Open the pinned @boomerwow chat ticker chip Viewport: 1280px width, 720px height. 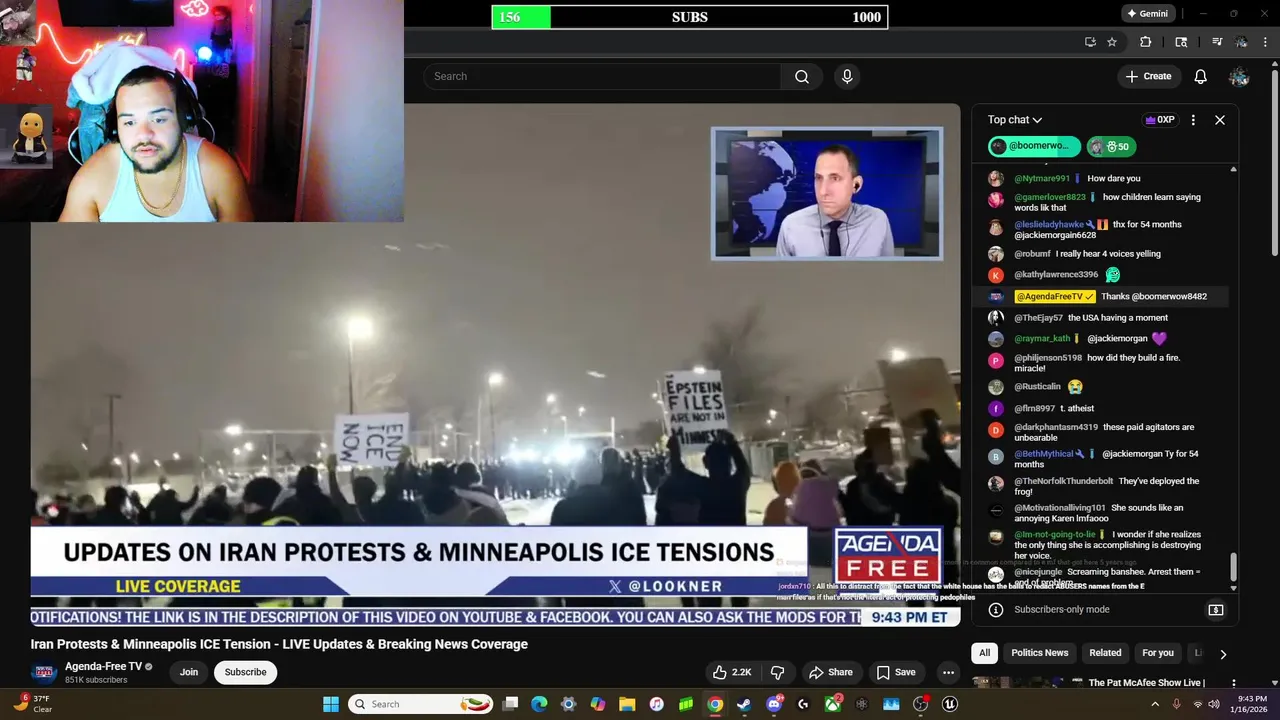(x=1034, y=146)
